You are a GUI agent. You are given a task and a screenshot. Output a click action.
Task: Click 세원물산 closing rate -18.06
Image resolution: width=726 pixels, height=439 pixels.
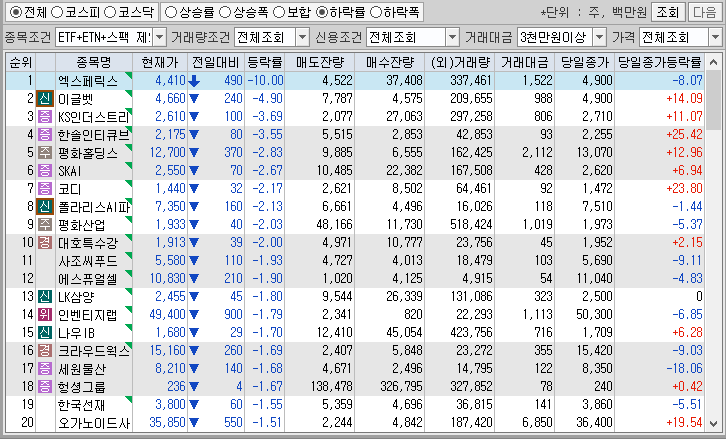coord(684,369)
